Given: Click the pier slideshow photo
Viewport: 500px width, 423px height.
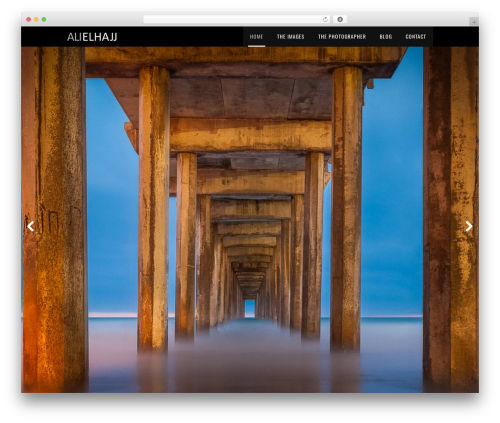Looking at the screenshot, I should click(250, 220).
